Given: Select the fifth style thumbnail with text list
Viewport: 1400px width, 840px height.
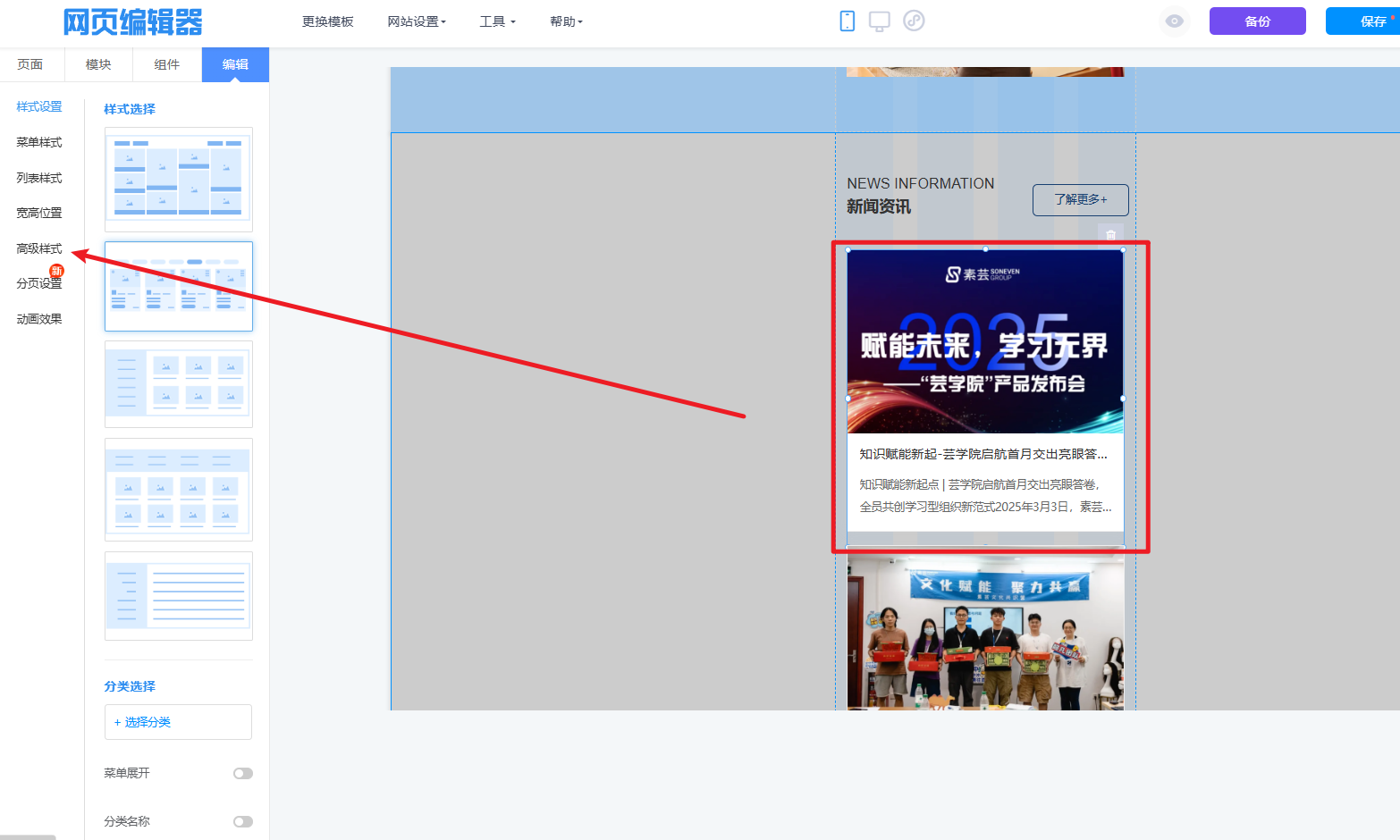Looking at the screenshot, I should point(179,596).
